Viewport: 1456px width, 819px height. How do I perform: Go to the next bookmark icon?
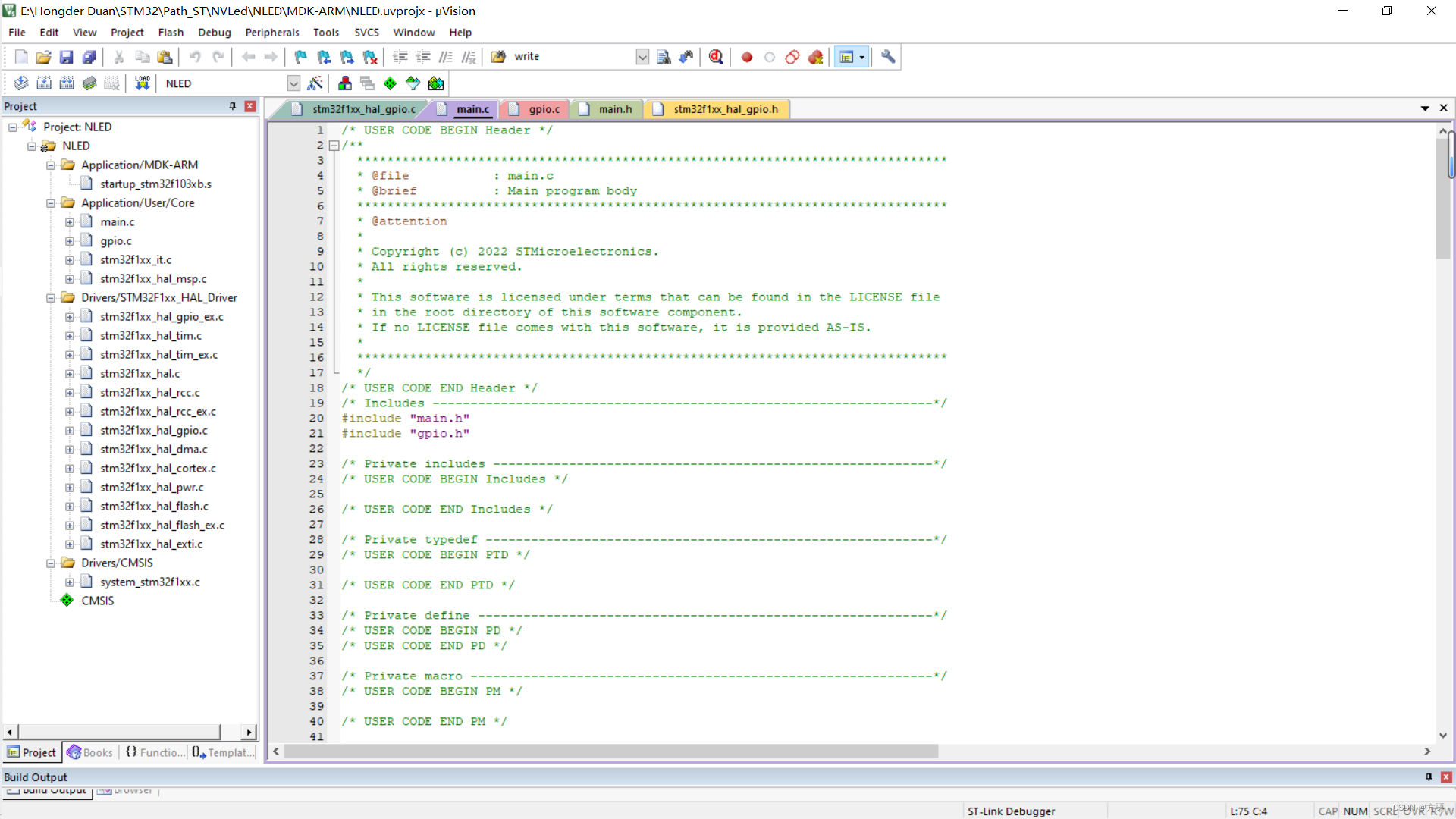[x=347, y=57]
